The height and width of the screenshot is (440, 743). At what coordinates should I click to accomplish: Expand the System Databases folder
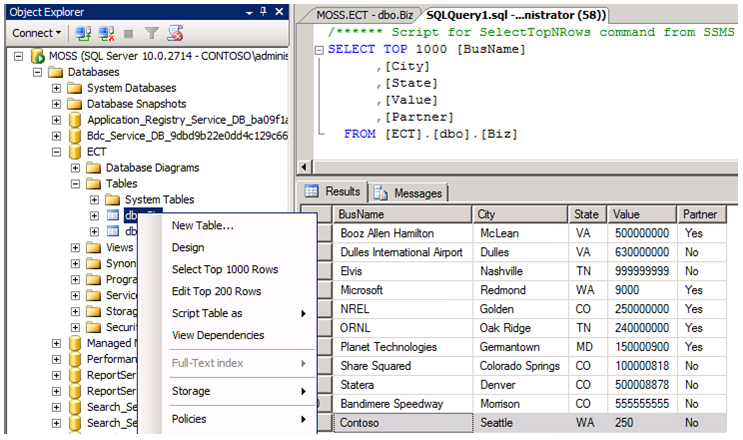(x=57, y=88)
